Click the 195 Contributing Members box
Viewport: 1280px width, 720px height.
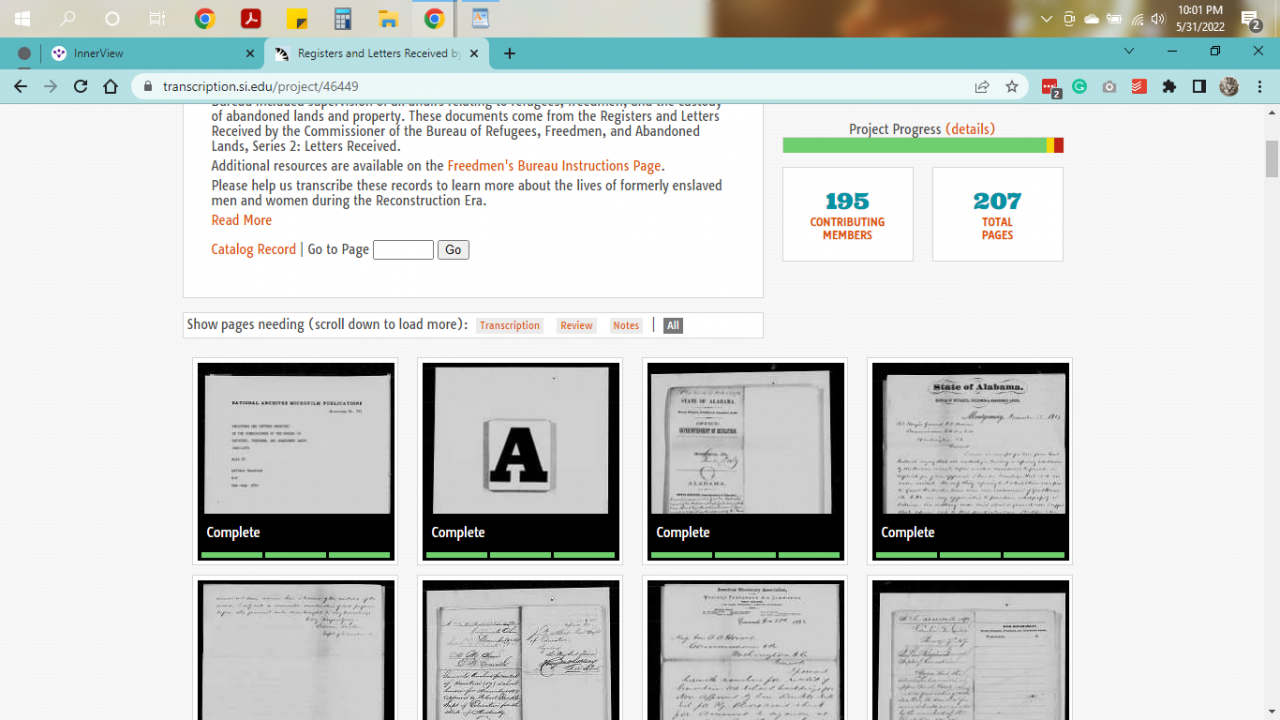(848, 214)
